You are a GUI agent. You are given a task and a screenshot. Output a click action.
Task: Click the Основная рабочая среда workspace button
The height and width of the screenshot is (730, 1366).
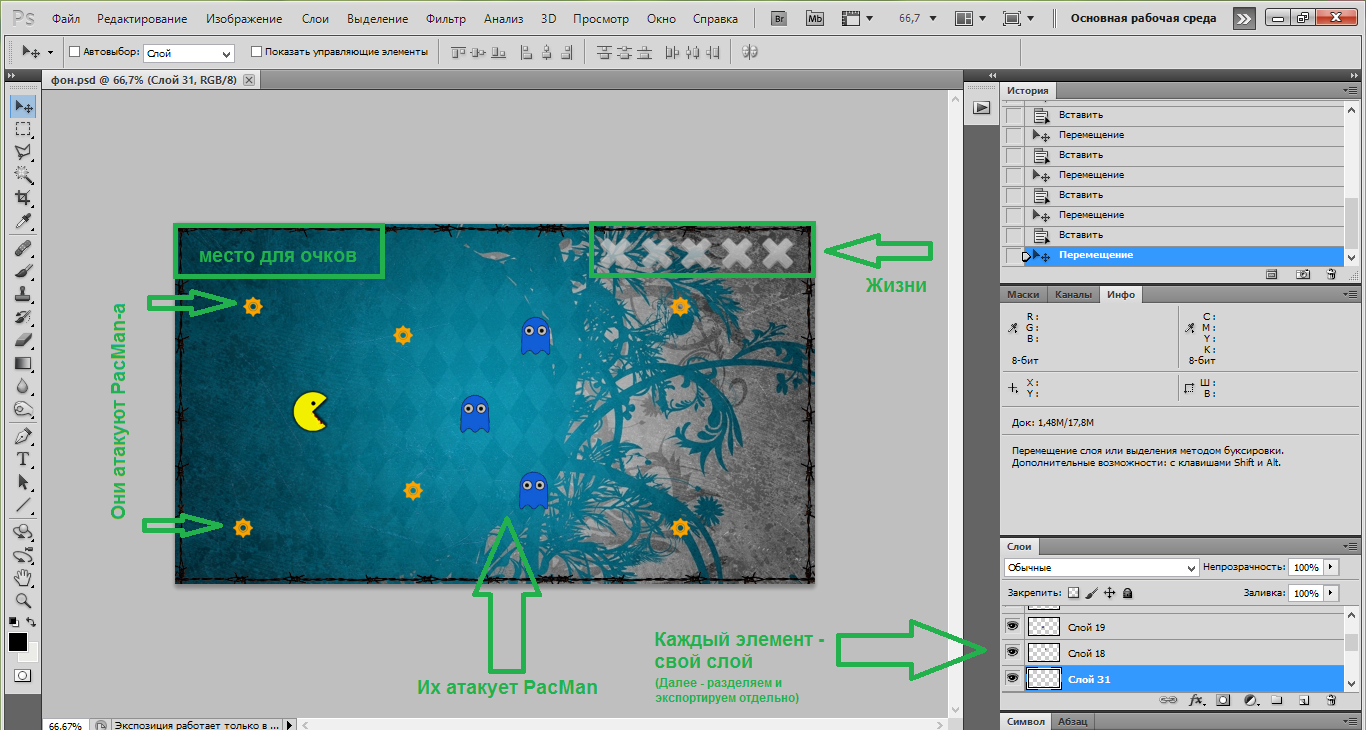[1143, 18]
